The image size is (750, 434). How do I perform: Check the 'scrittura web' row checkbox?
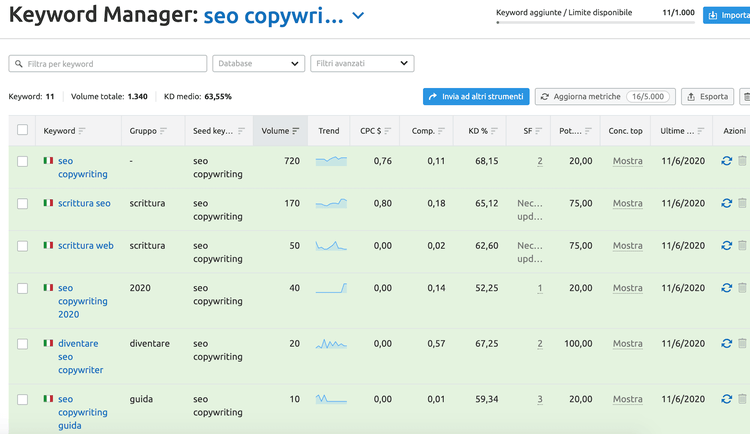pyautogui.click(x=22, y=246)
